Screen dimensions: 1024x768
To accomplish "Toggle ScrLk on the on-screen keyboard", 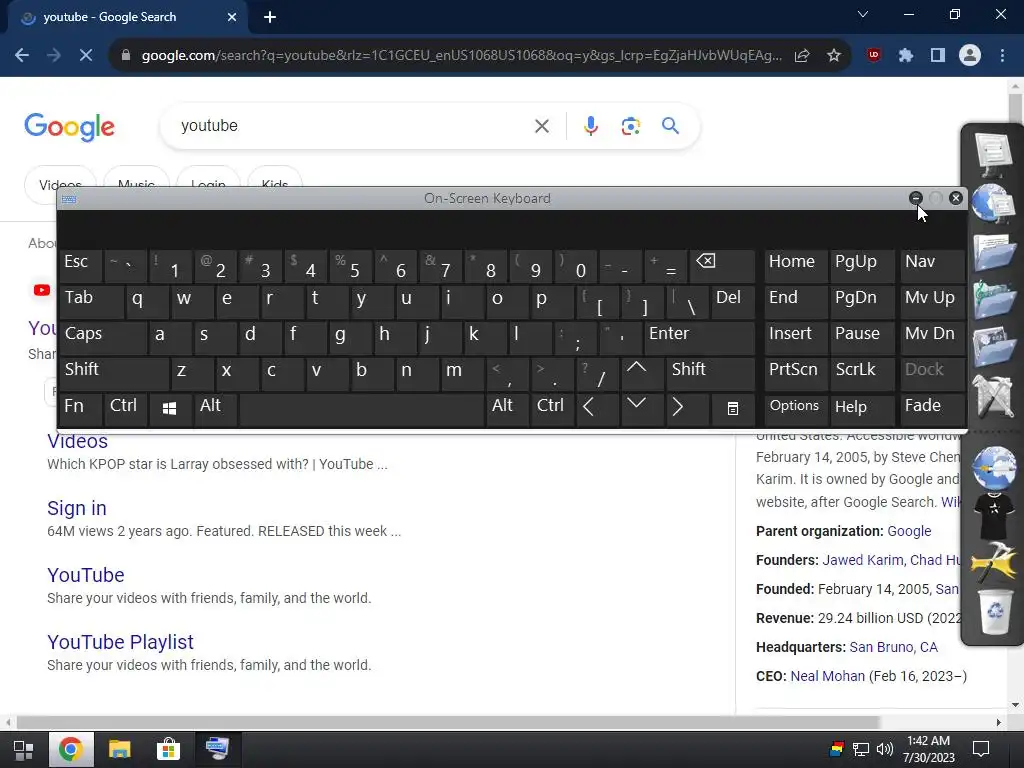I will point(862,372).
